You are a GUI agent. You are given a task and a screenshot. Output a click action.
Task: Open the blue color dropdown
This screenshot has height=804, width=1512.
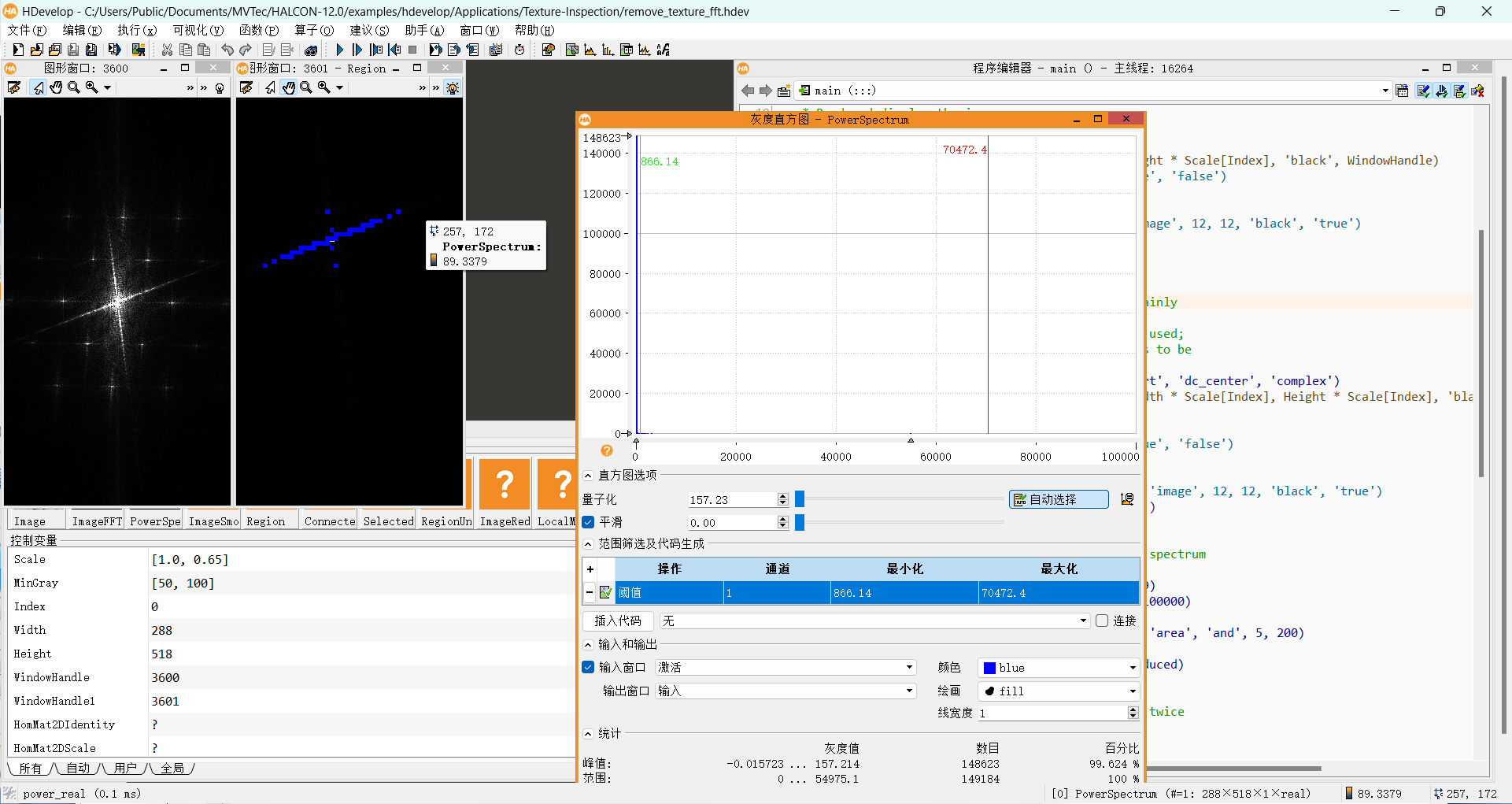1058,668
